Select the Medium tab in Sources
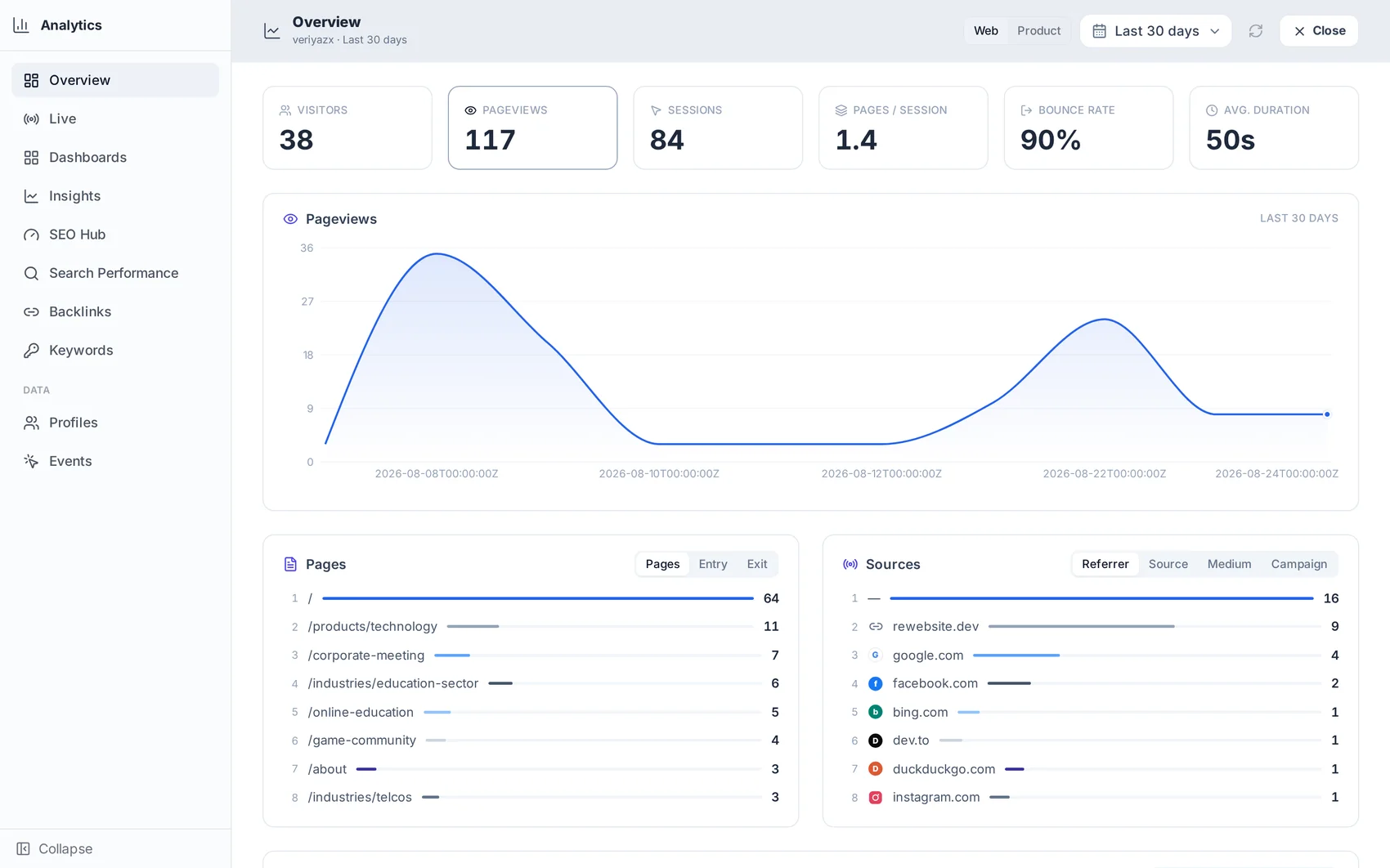The width and height of the screenshot is (1390, 868). point(1229,564)
